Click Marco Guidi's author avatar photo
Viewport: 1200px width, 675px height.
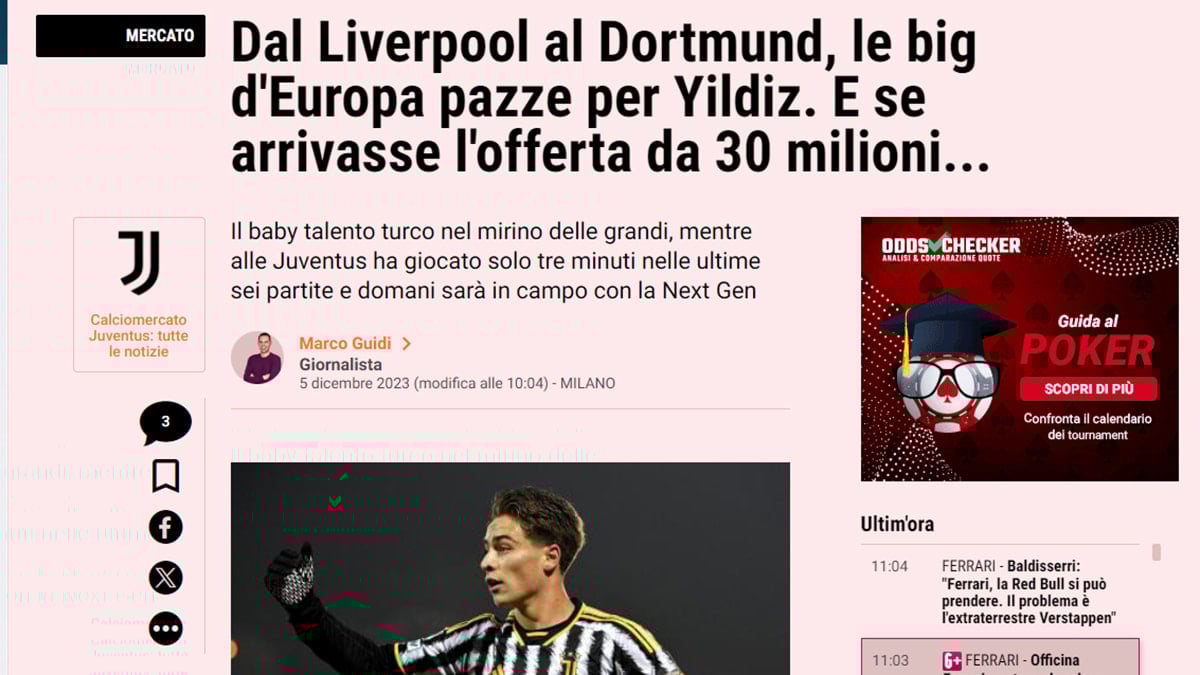258,357
